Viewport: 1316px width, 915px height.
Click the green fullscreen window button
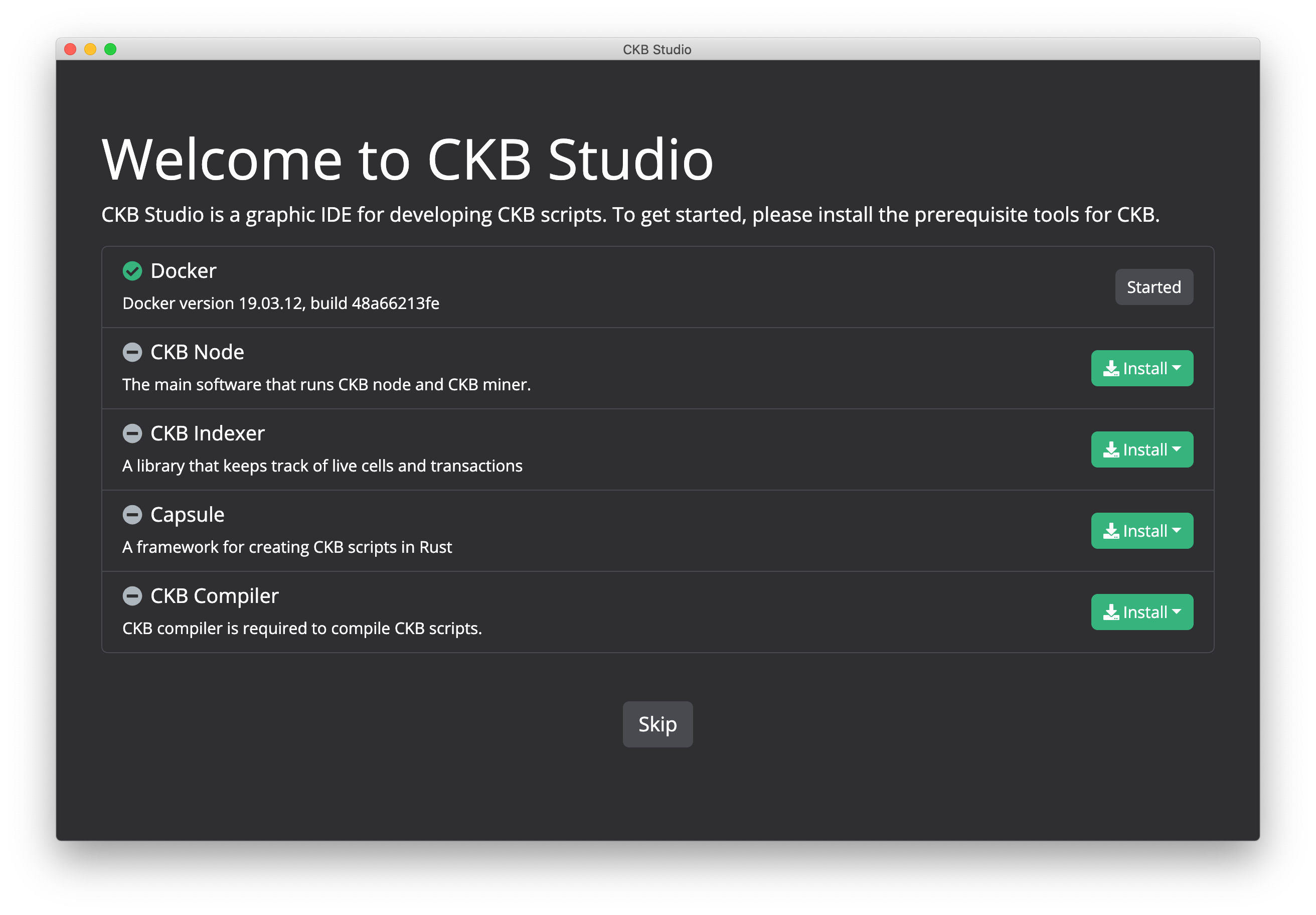tap(111, 49)
